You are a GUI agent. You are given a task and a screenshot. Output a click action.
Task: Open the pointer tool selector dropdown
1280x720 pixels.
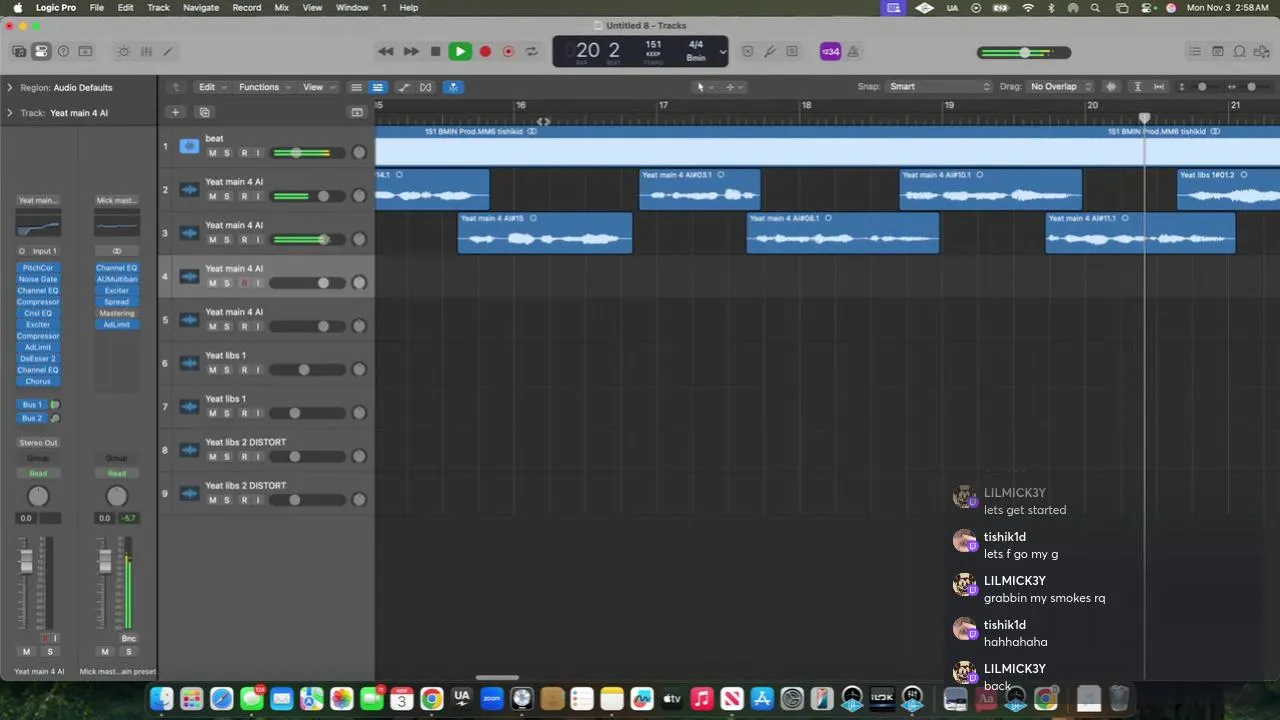point(704,87)
